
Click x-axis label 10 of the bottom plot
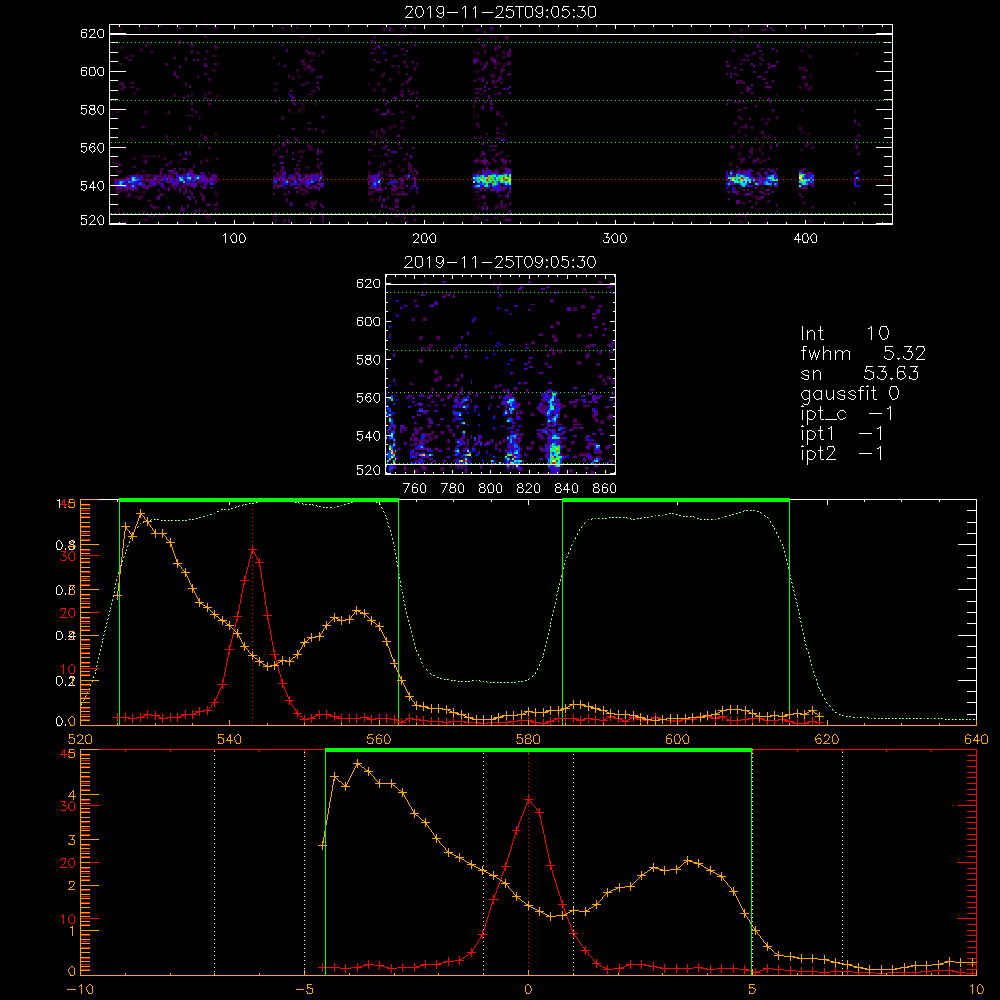(976, 990)
